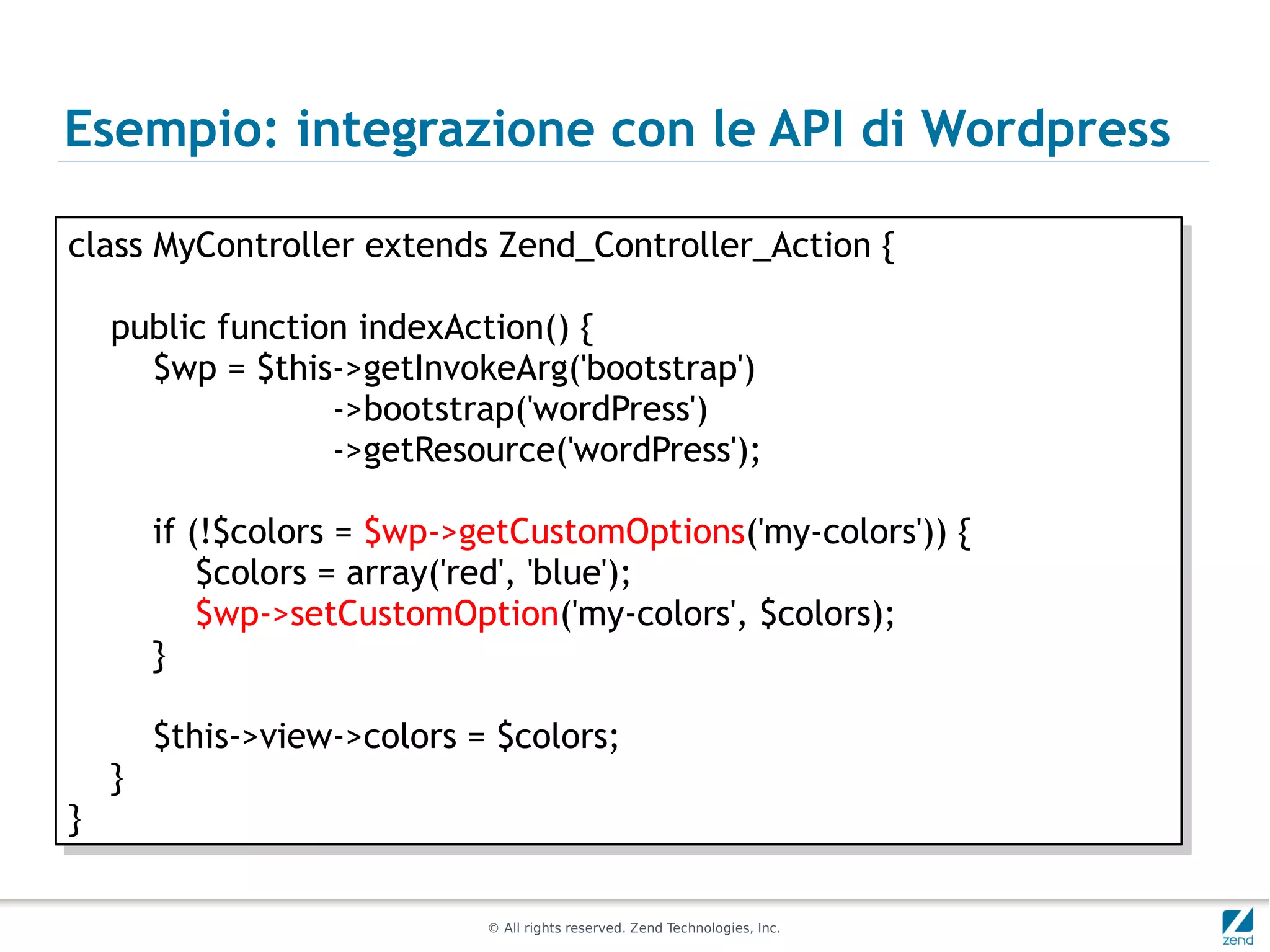The image size is (1270, 952).
Task: Click the if (!$colors condition start
Action: point(238,532)
